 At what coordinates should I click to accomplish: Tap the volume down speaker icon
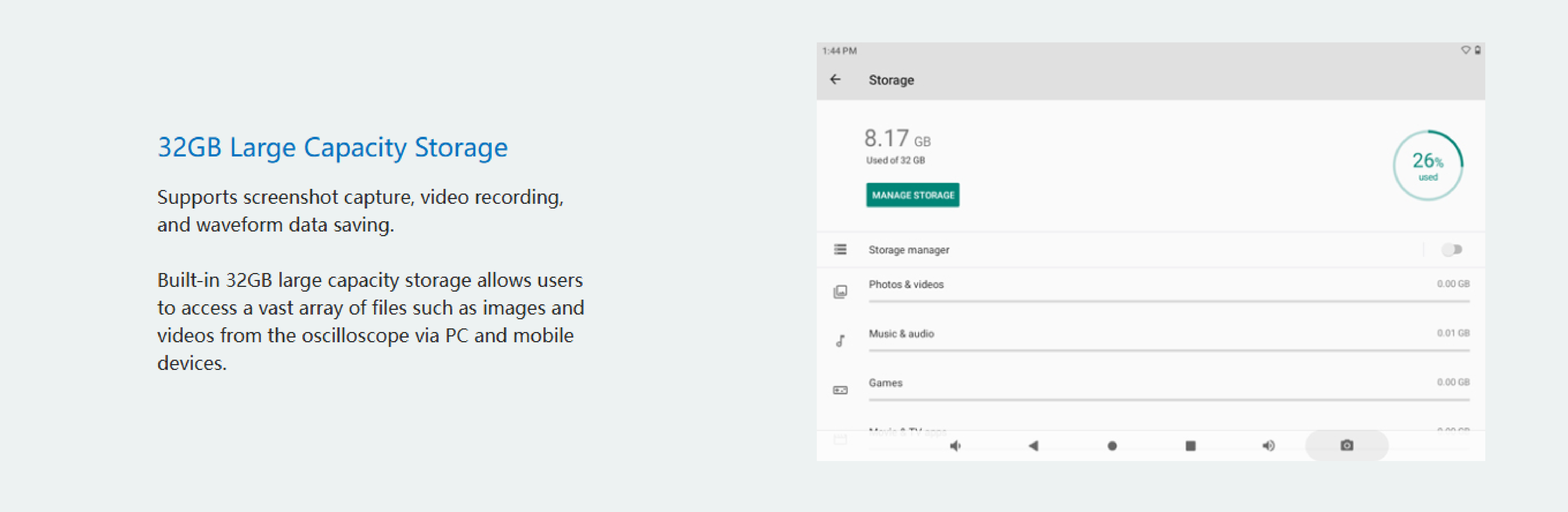955,446
